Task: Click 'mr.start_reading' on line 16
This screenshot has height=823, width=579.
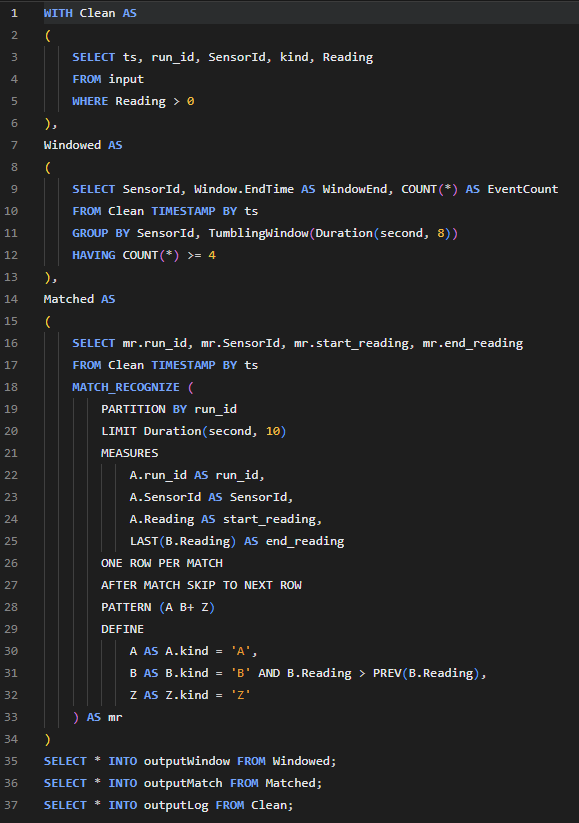Action: click(x=351, y=343)
